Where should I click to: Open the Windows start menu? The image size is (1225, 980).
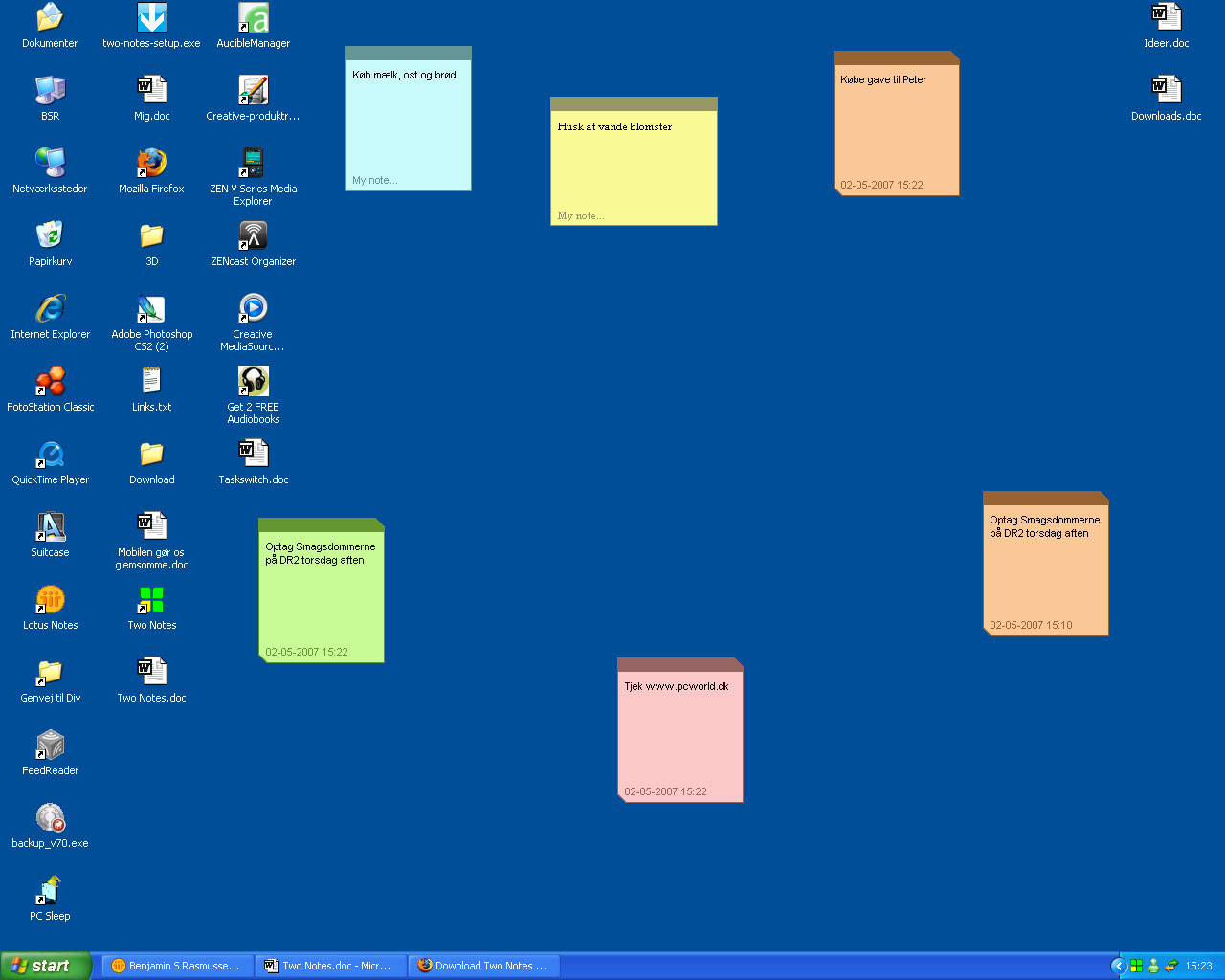click(46, 966)
